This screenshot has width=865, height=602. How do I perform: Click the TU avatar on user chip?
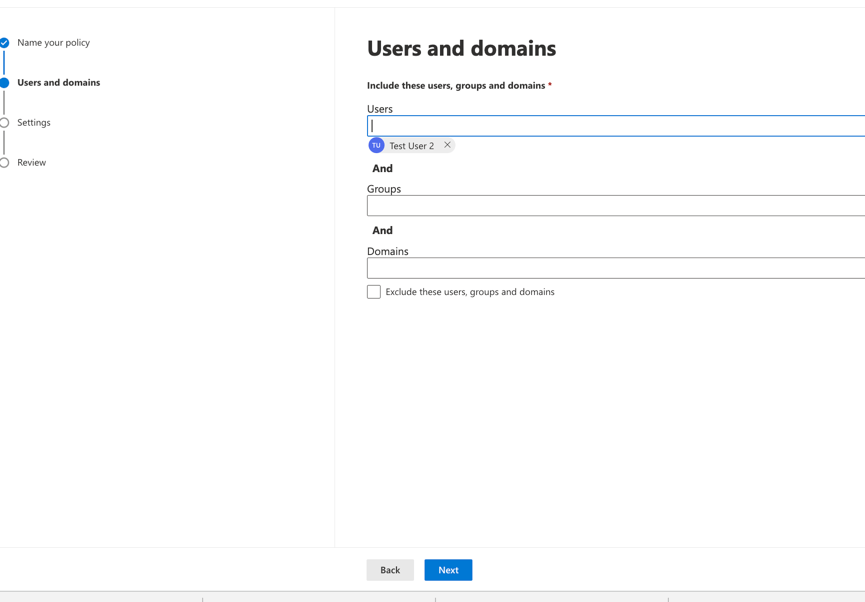coord(377,146)
